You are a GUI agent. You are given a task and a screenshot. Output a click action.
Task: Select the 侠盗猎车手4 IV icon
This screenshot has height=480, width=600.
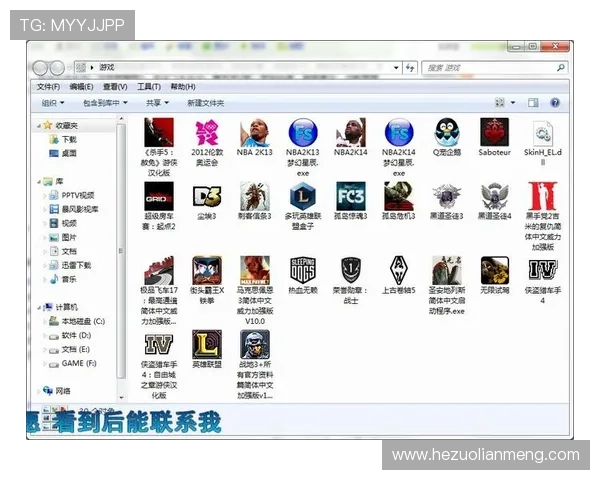click(543, 270)
